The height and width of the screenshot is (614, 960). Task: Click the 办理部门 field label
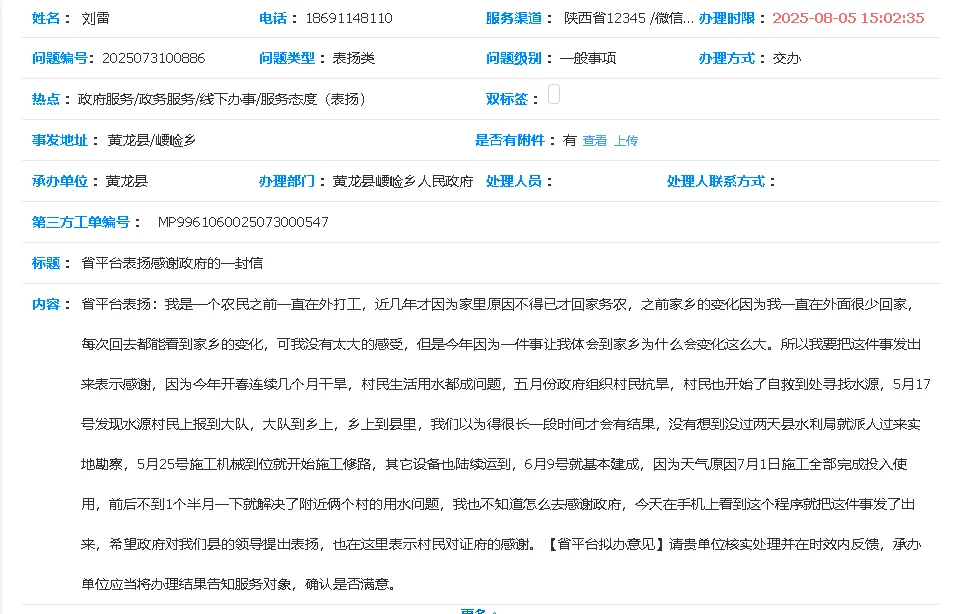(287, 181)
